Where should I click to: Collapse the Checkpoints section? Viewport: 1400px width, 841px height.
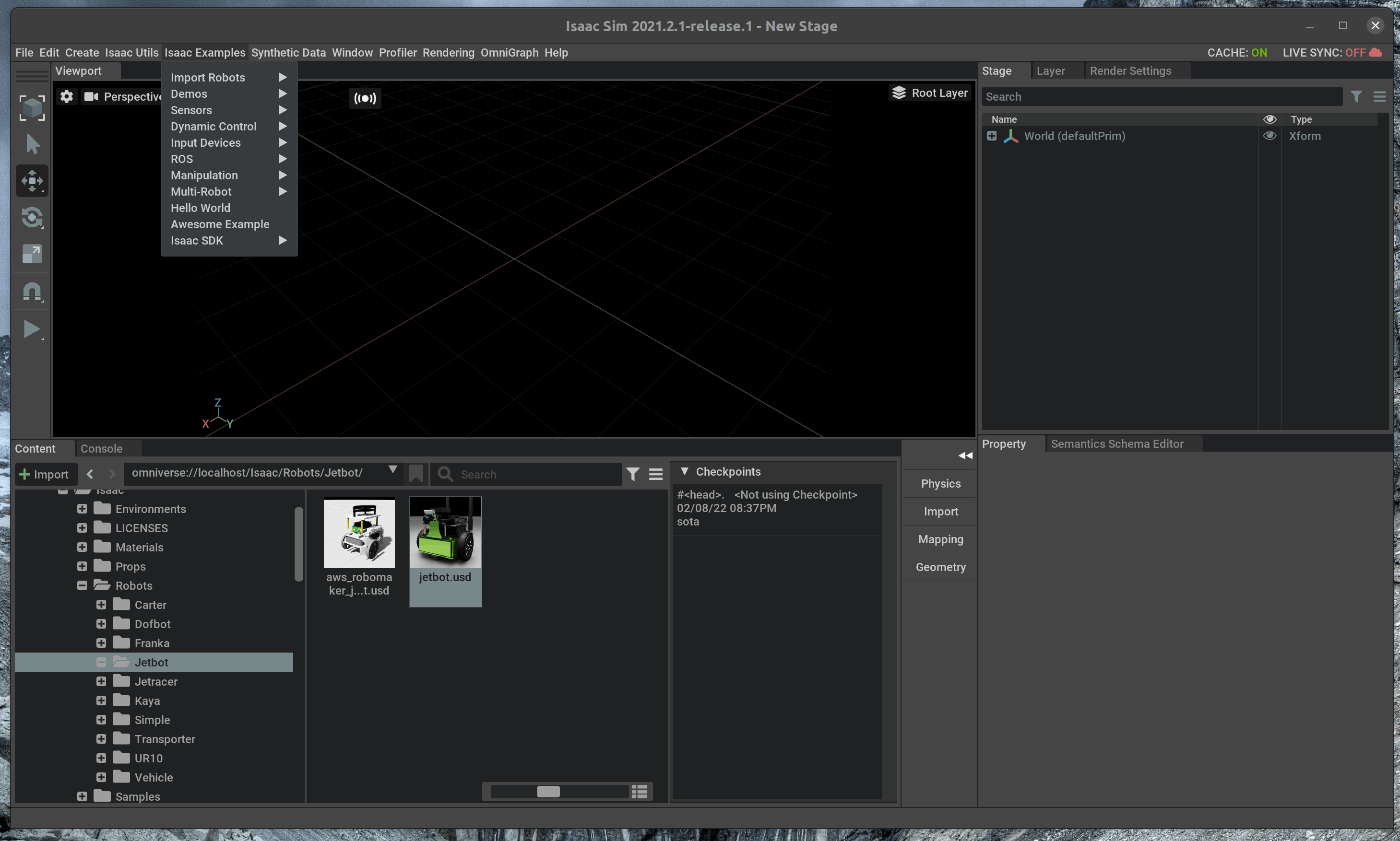click(685, 472)
